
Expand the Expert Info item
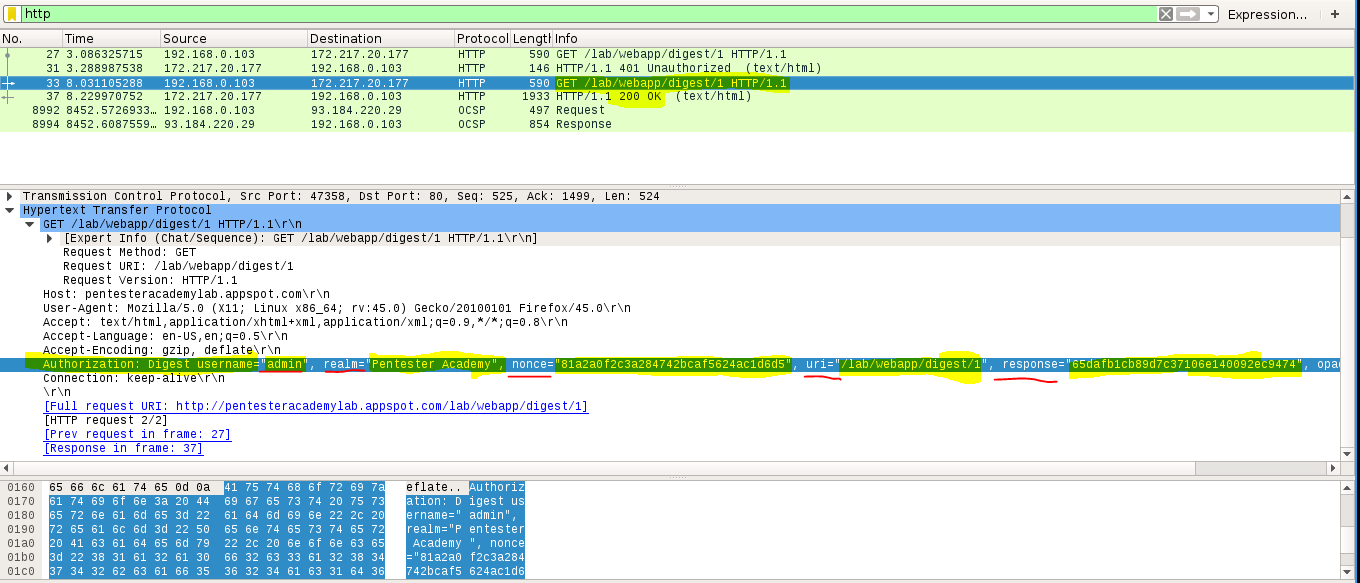50,239
